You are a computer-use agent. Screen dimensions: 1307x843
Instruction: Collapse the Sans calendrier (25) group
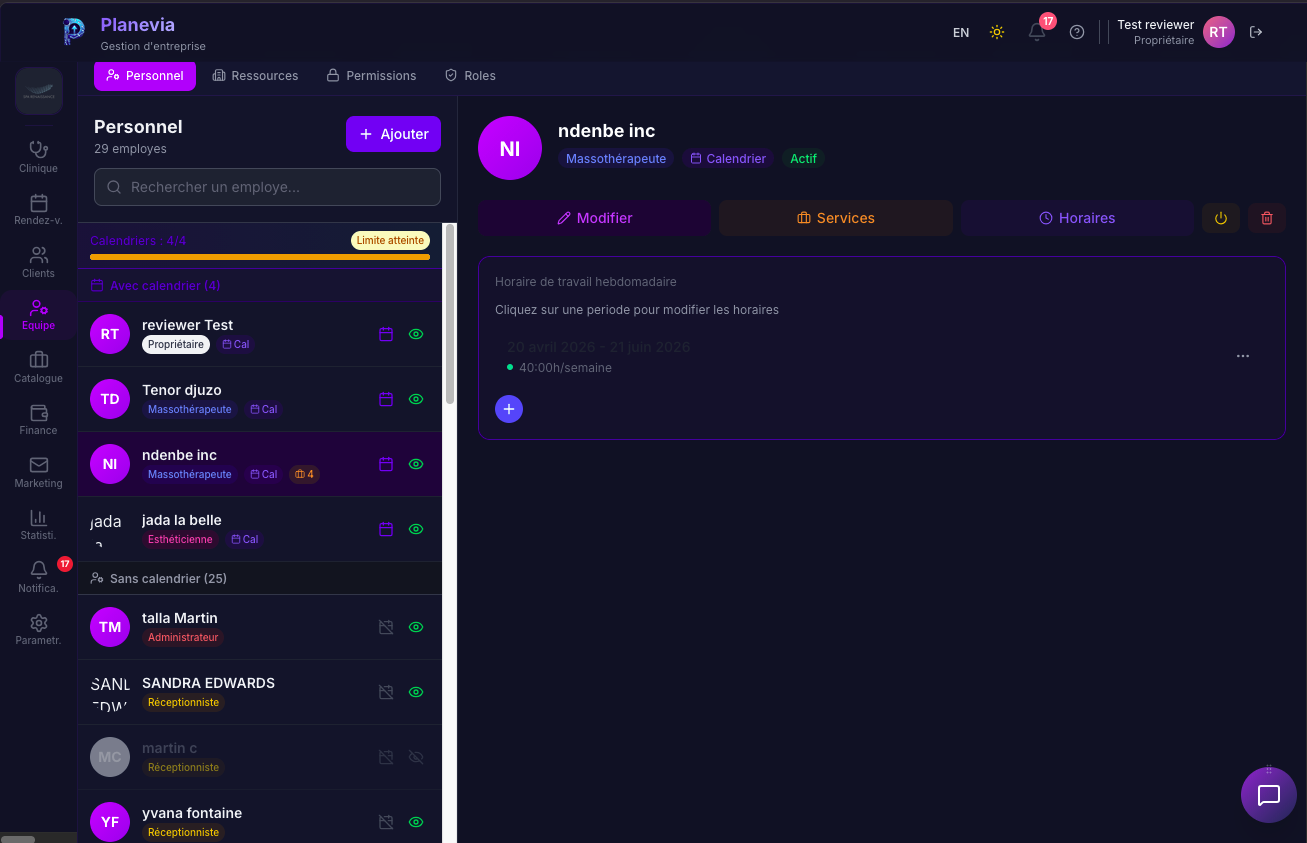click(x=260, y=579)
